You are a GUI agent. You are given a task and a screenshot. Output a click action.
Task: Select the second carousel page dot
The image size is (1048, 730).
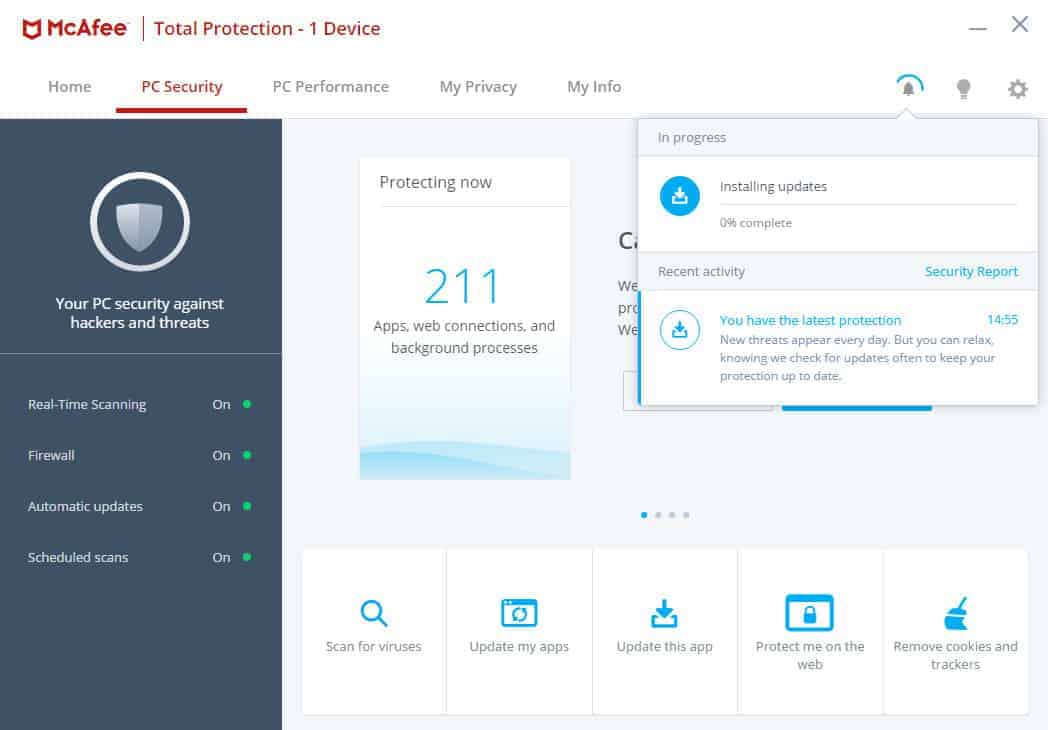(x=658, y=515)
